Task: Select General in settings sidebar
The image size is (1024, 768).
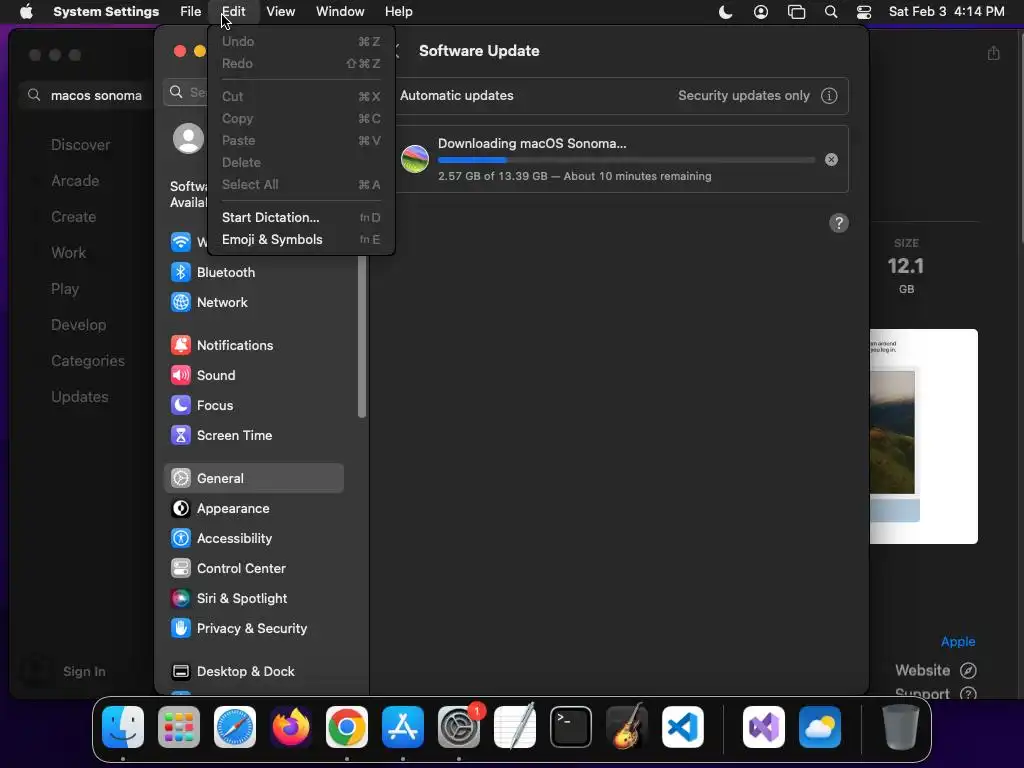Action: (253, 478)
